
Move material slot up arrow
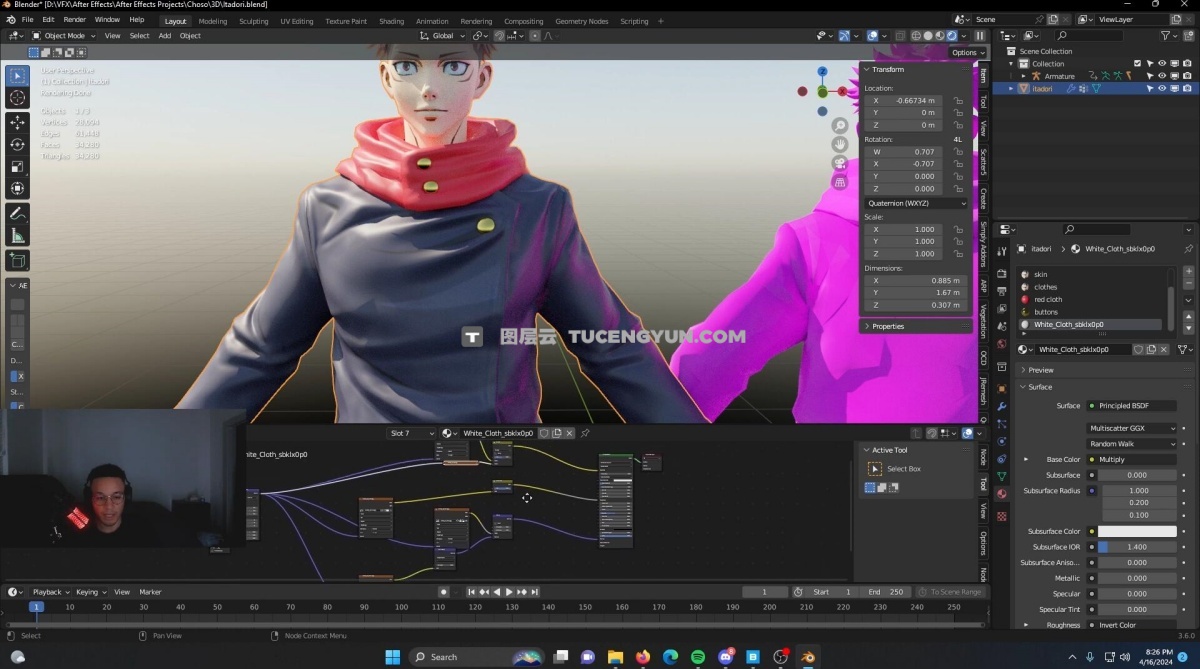pos(1188,317)
